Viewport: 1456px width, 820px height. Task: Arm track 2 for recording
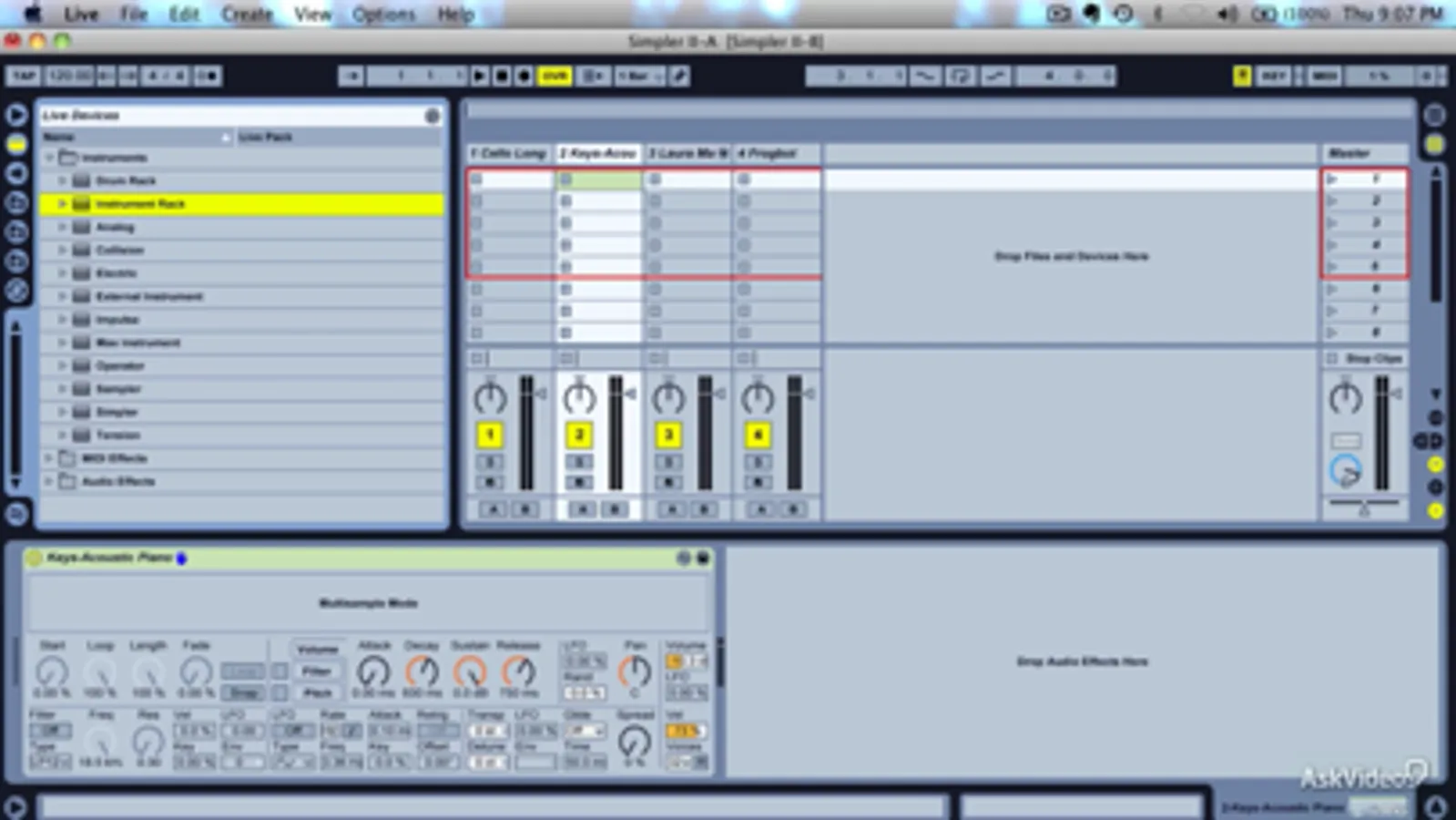tap(579, 482)
